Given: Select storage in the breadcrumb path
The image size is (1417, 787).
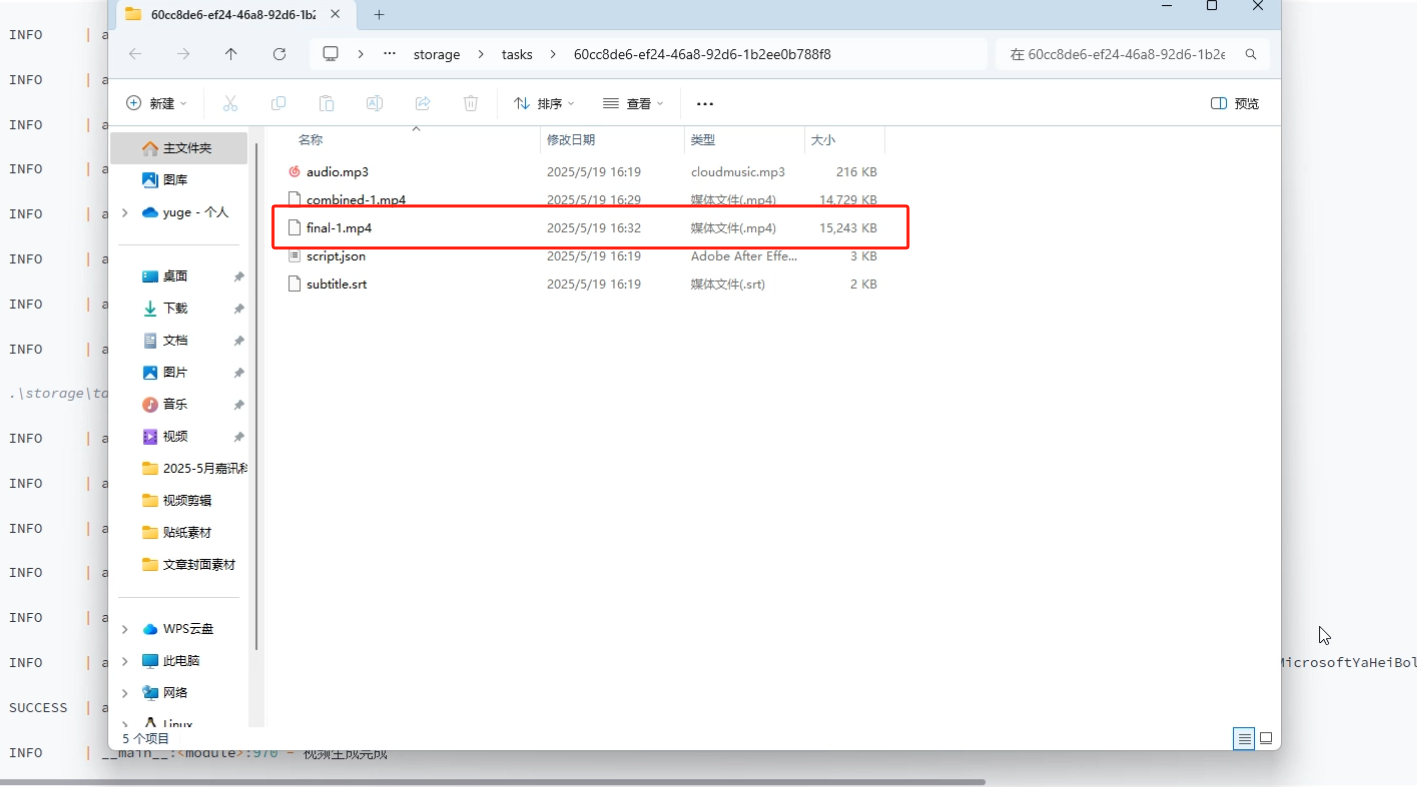Looking at the screenshot, I should (x=437, y=54).
